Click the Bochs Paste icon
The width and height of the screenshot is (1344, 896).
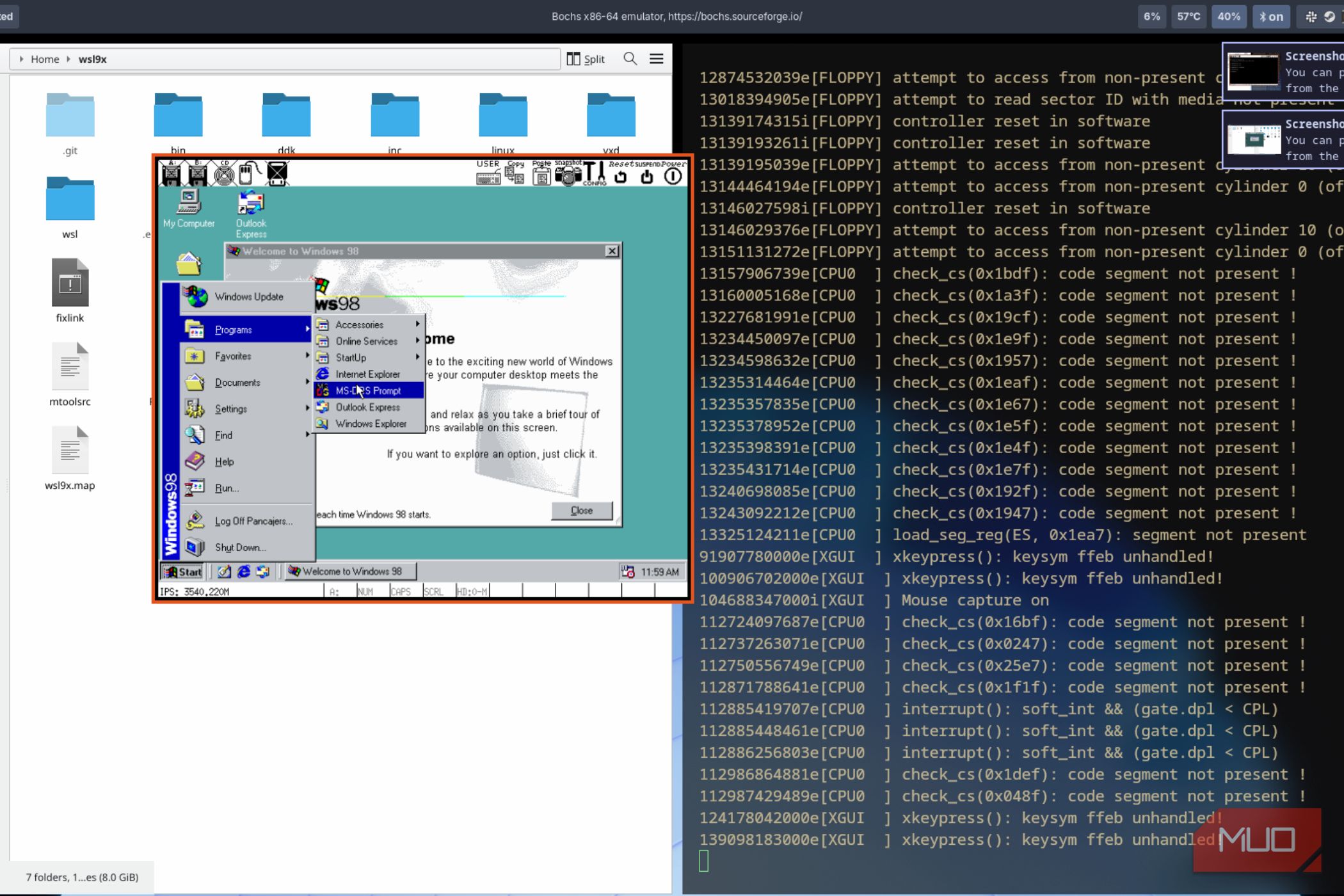tap(541, 173)
